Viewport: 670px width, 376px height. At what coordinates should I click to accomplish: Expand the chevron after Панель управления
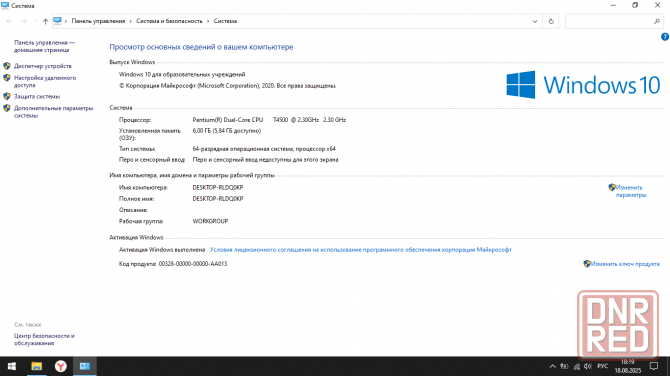coord(131,21)
